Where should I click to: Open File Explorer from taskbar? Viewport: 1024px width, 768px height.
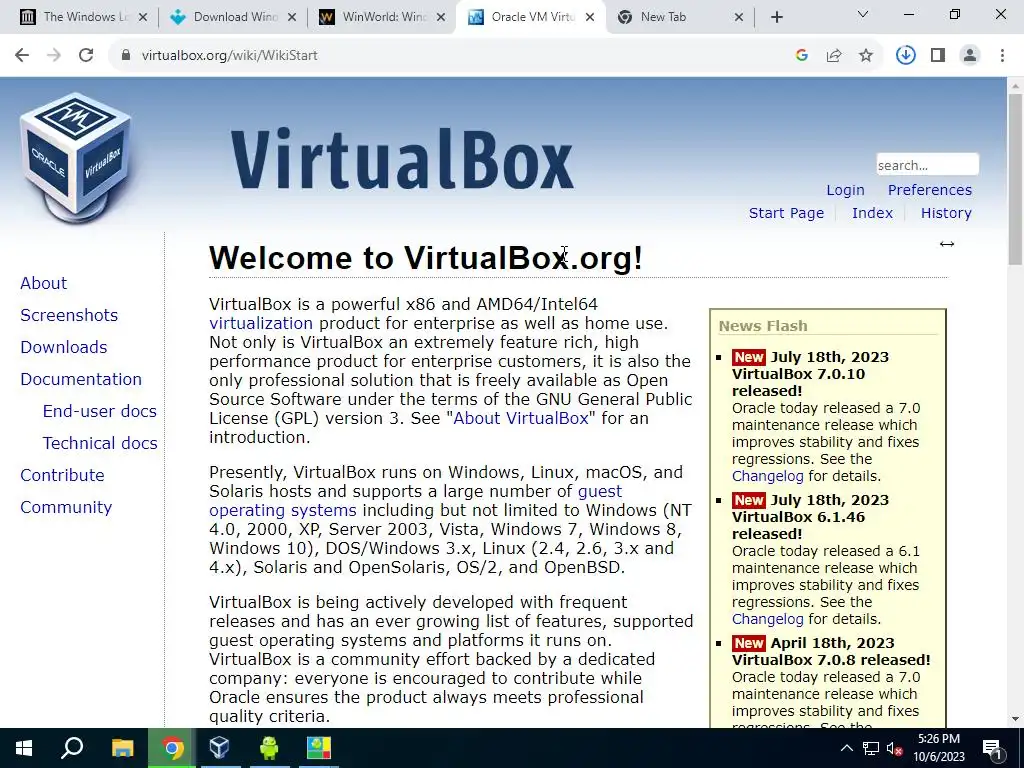[x=122, y=748]
